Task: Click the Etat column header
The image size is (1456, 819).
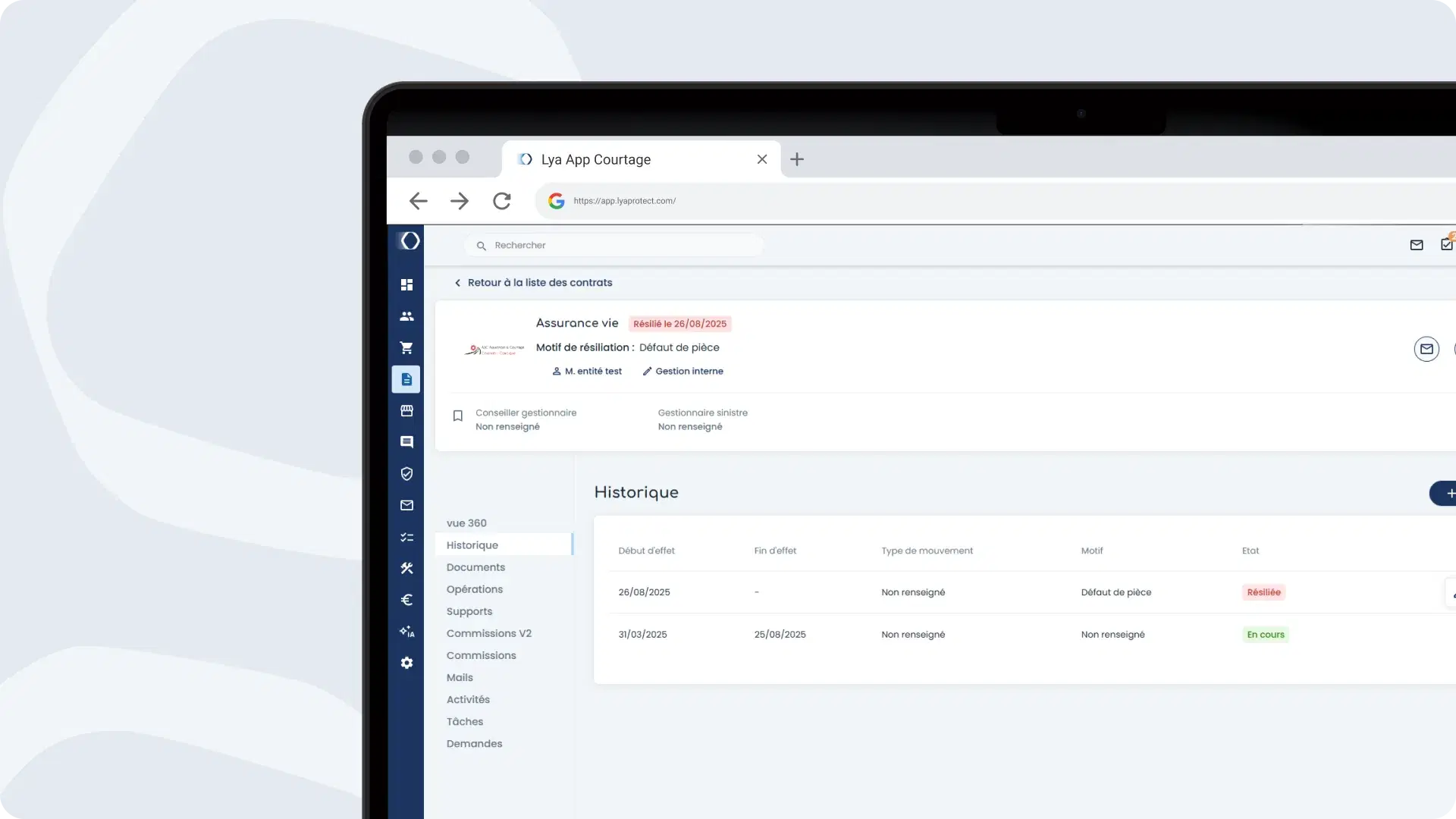Action: coord(1250,551)
